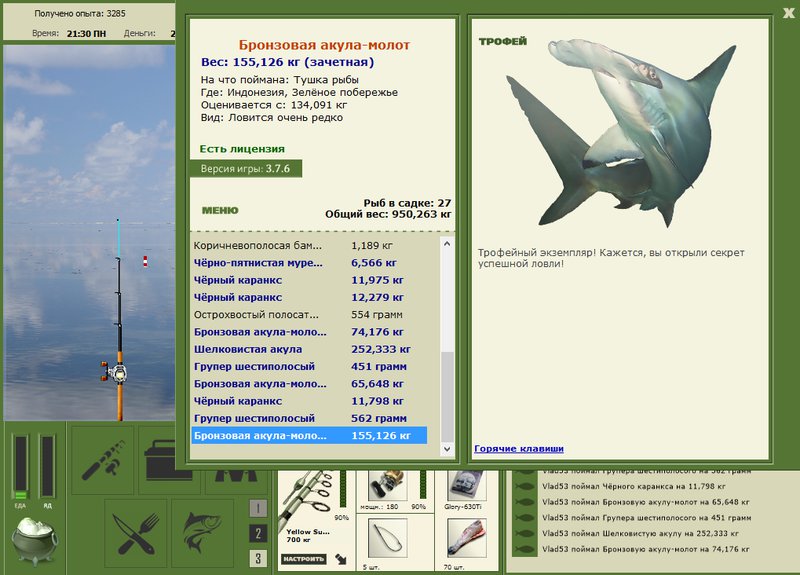Click the down arrow of fish list scrollbar
The width and height of the screenshot is (800, 575).
click(x=447, y=449)
